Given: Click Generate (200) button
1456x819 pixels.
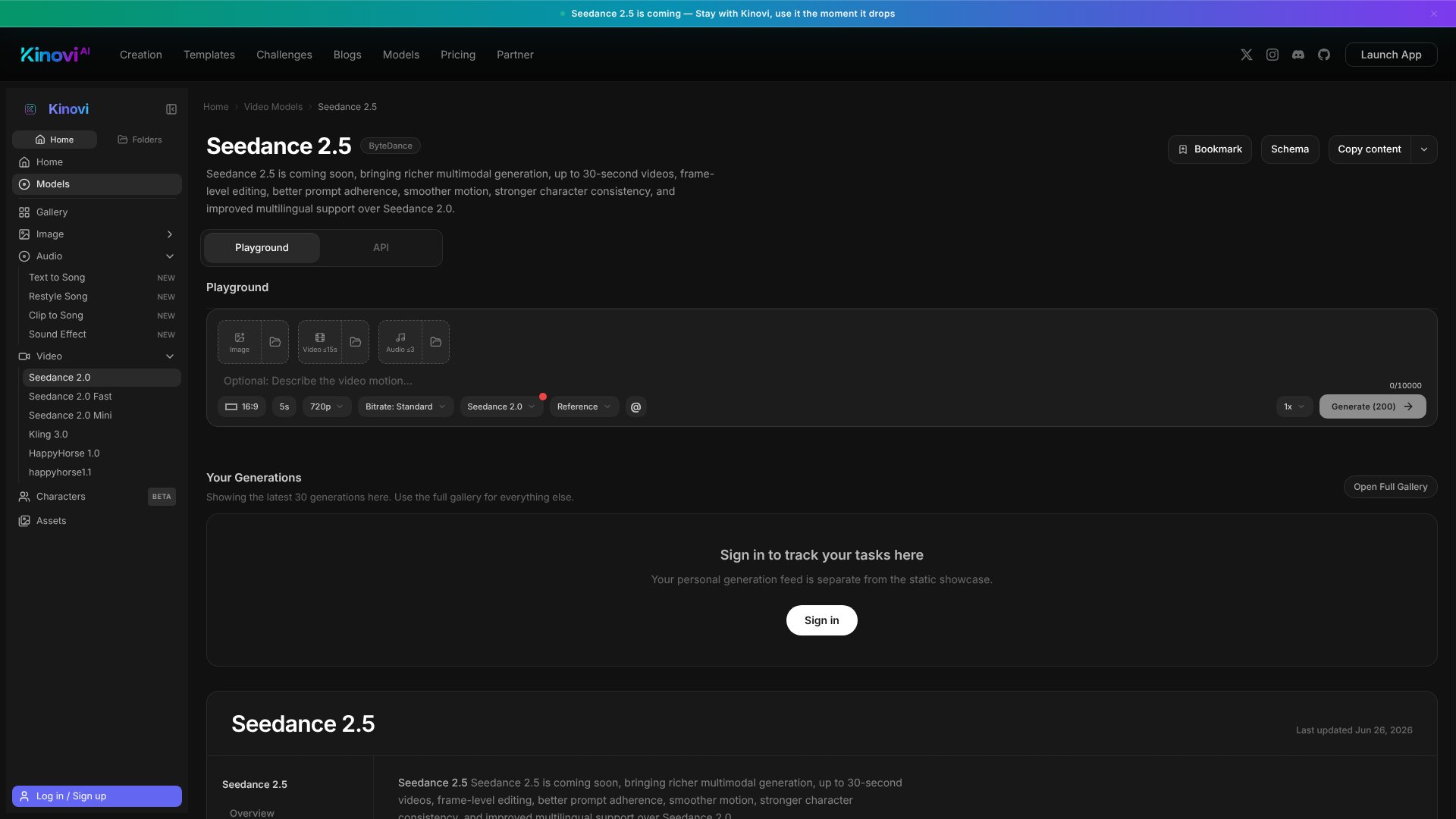Looking at the screenshot, I should pyautogui.click(x=1373, y=407).
